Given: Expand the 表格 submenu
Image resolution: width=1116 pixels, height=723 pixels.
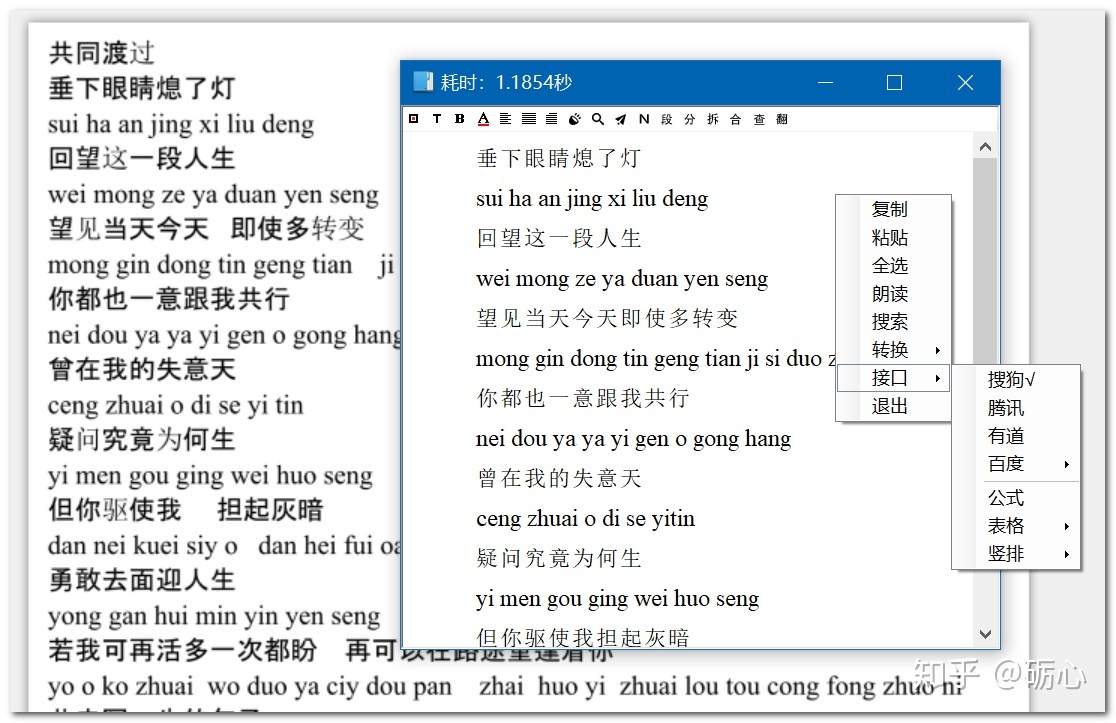Looking at the screenshot, I should 1016,526.
